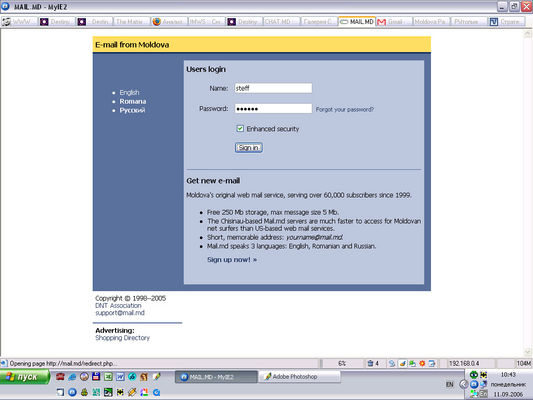Switch page language to Русский
533x400 pixels.
click(x=132, y=110)
